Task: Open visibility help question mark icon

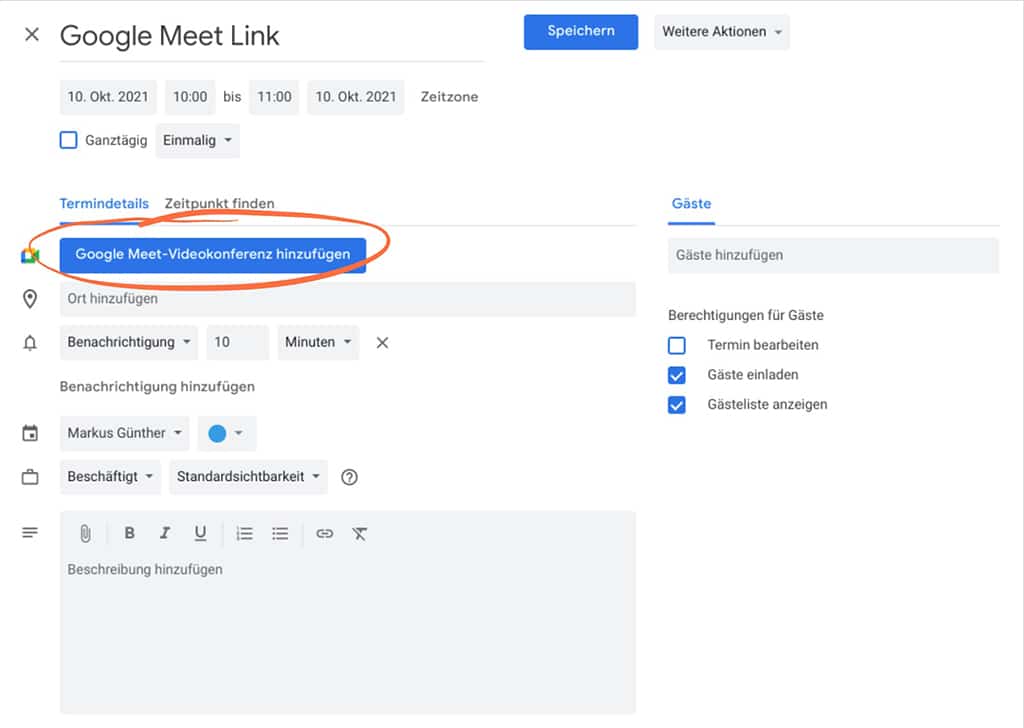Action: (349, 477)
